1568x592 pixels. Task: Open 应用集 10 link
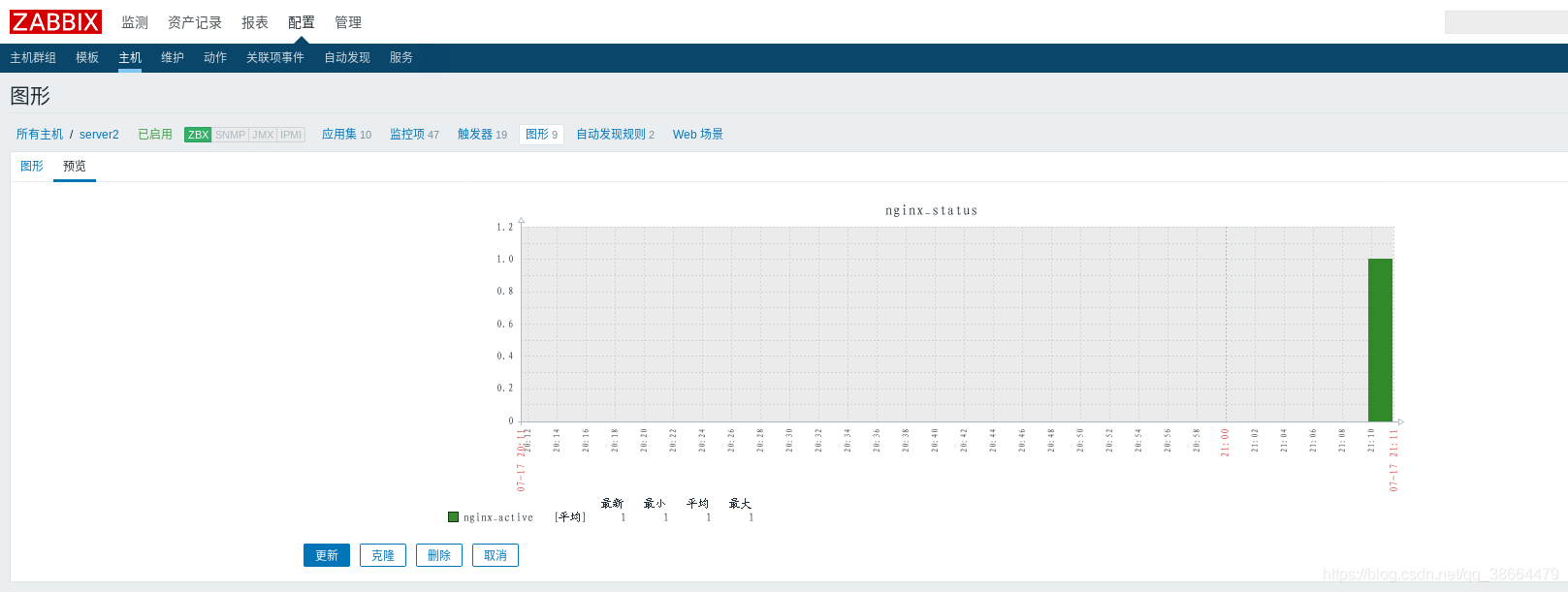(346, 135)
